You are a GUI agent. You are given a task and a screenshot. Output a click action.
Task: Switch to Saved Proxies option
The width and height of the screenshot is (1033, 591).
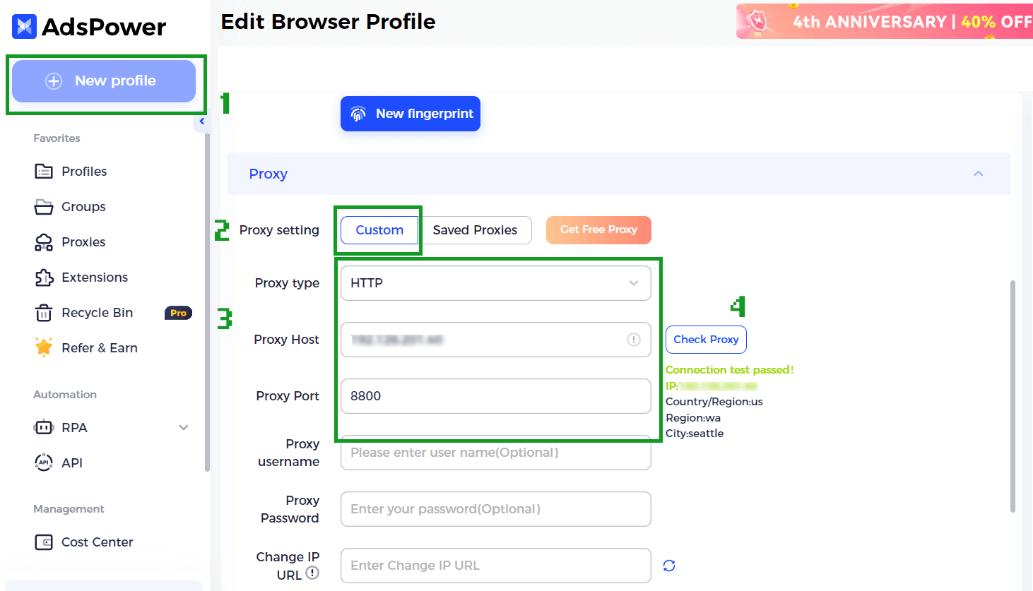point(475,230)
